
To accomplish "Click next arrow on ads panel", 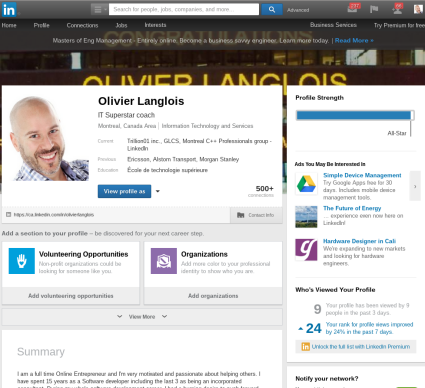I will (x=415, y=186).
